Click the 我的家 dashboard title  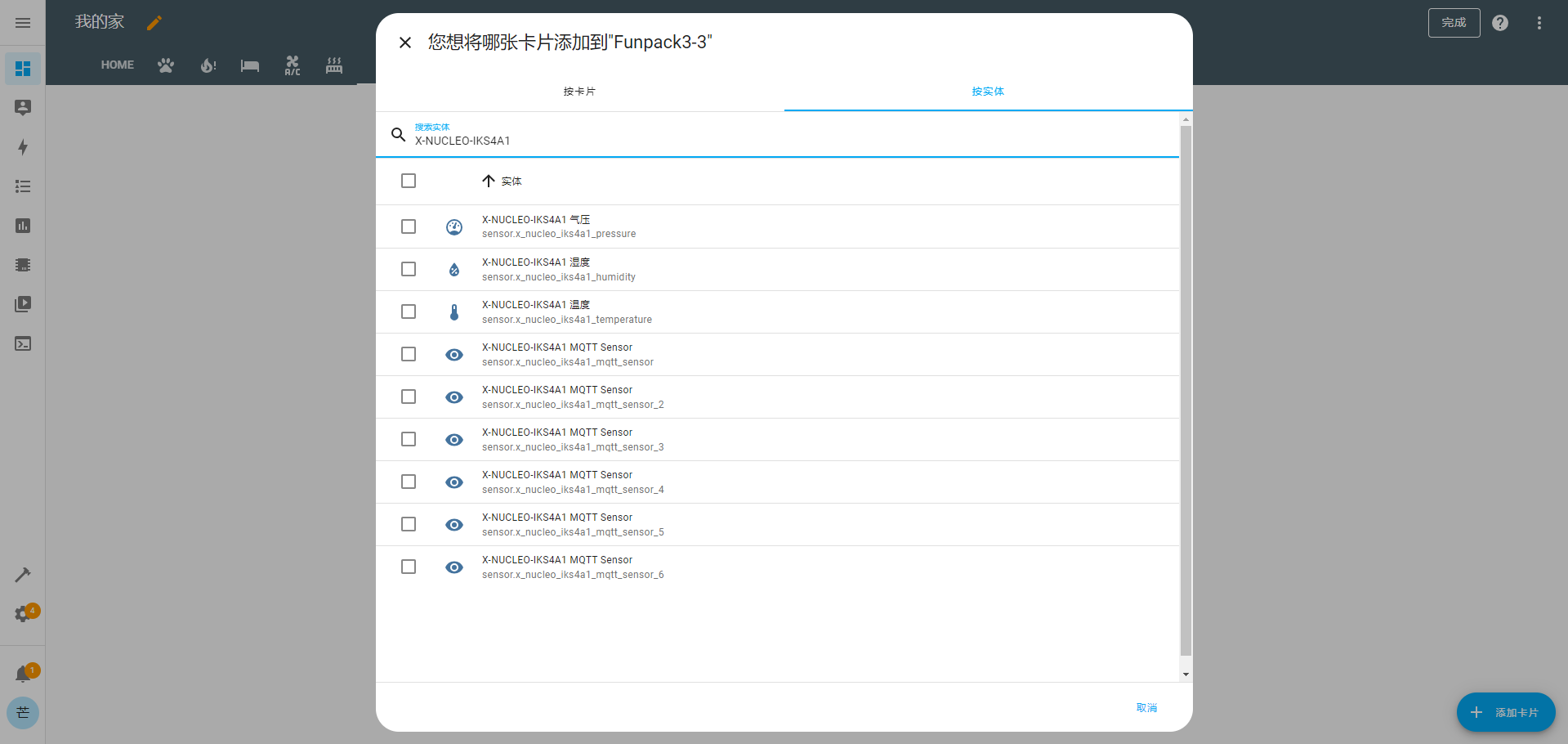pos(100,22)
